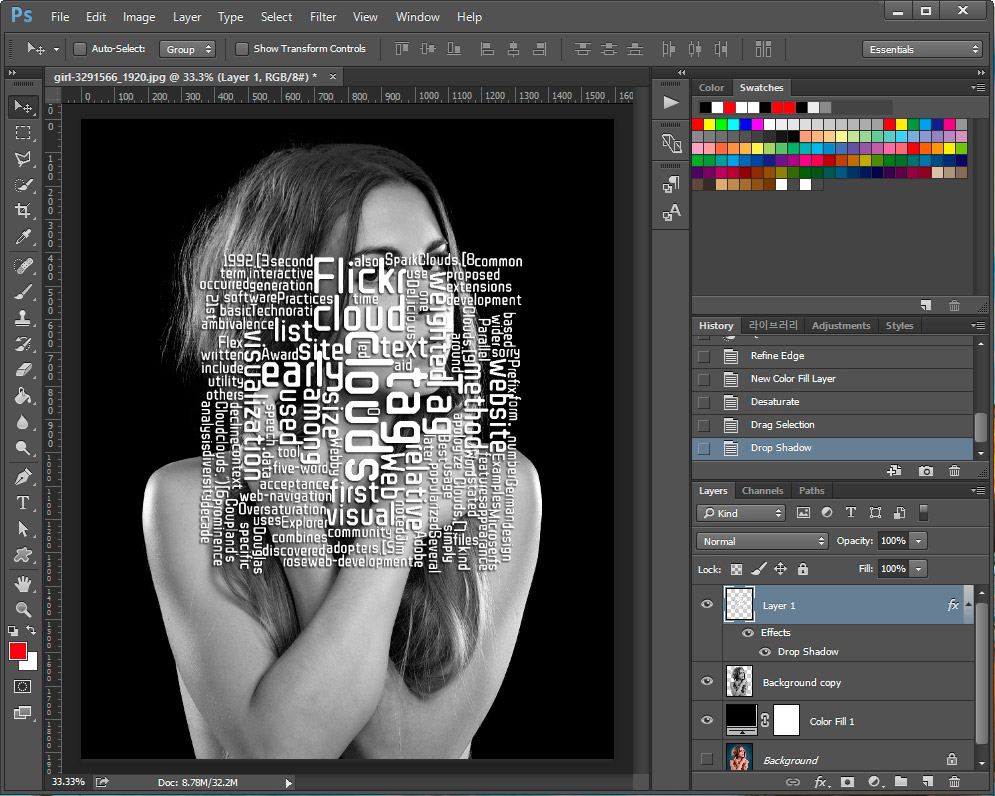Open the Layer menu
The image size is (995, 796).
187,17
